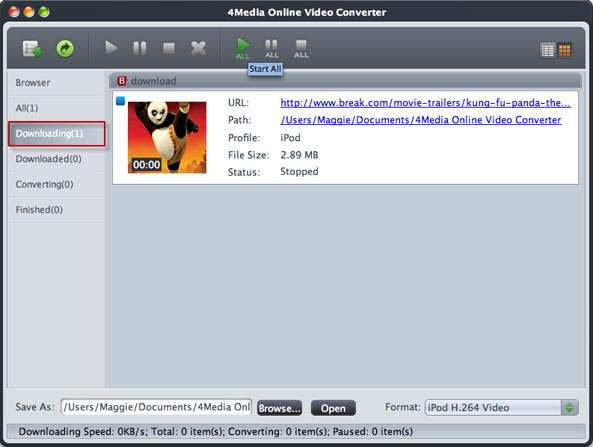The image size is (593, 447).
Task: Minimize the window with yellow button
Action: pos(29,12)
